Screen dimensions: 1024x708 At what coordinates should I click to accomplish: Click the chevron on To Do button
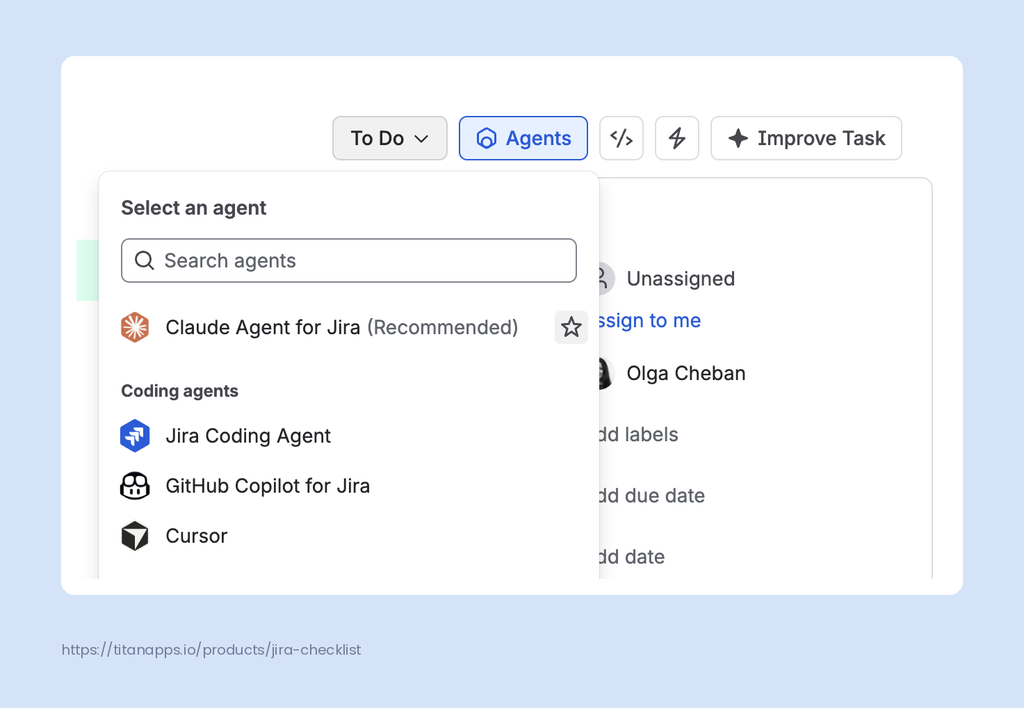pos(421,138)
